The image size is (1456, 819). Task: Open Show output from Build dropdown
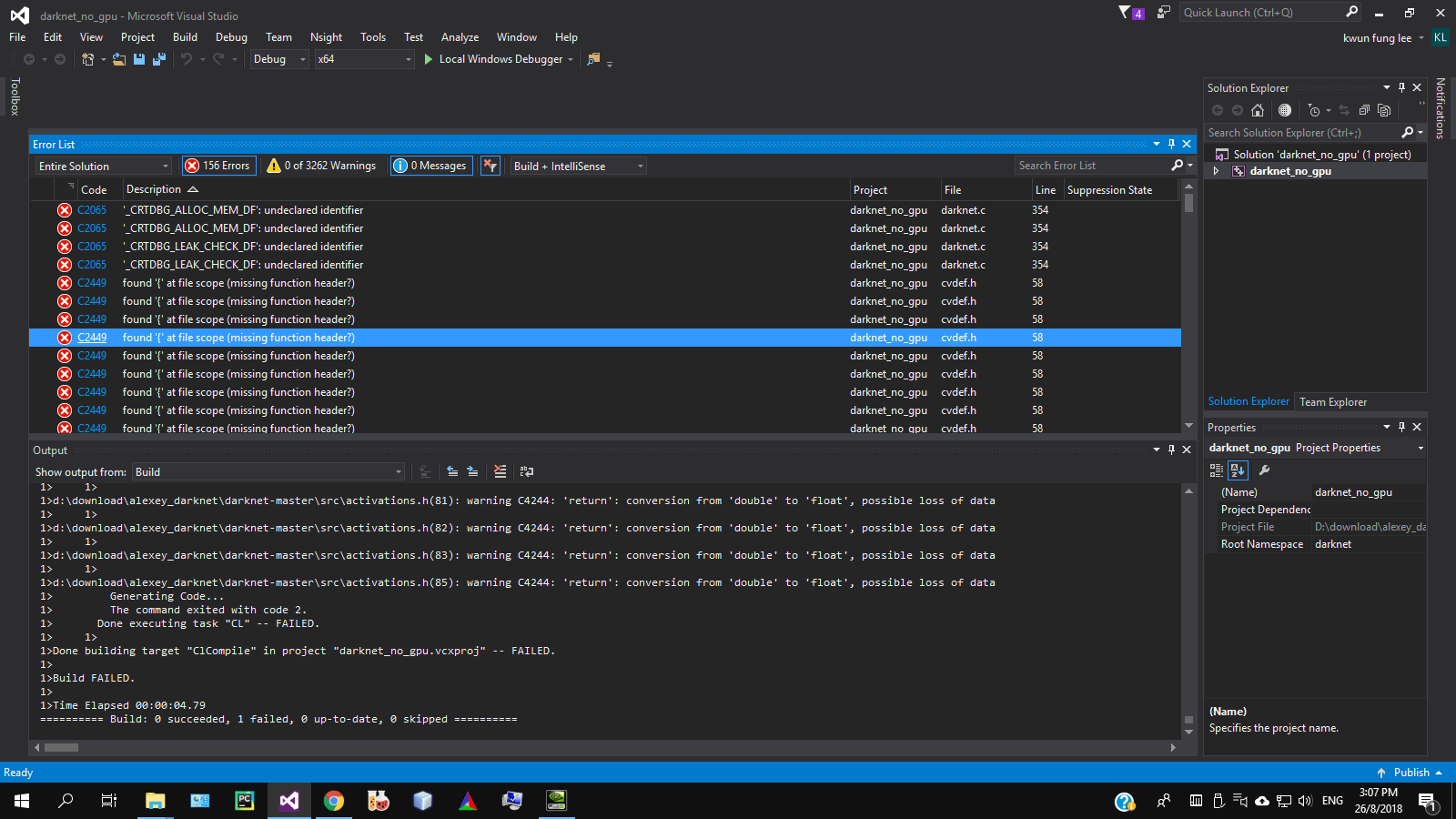268,471
